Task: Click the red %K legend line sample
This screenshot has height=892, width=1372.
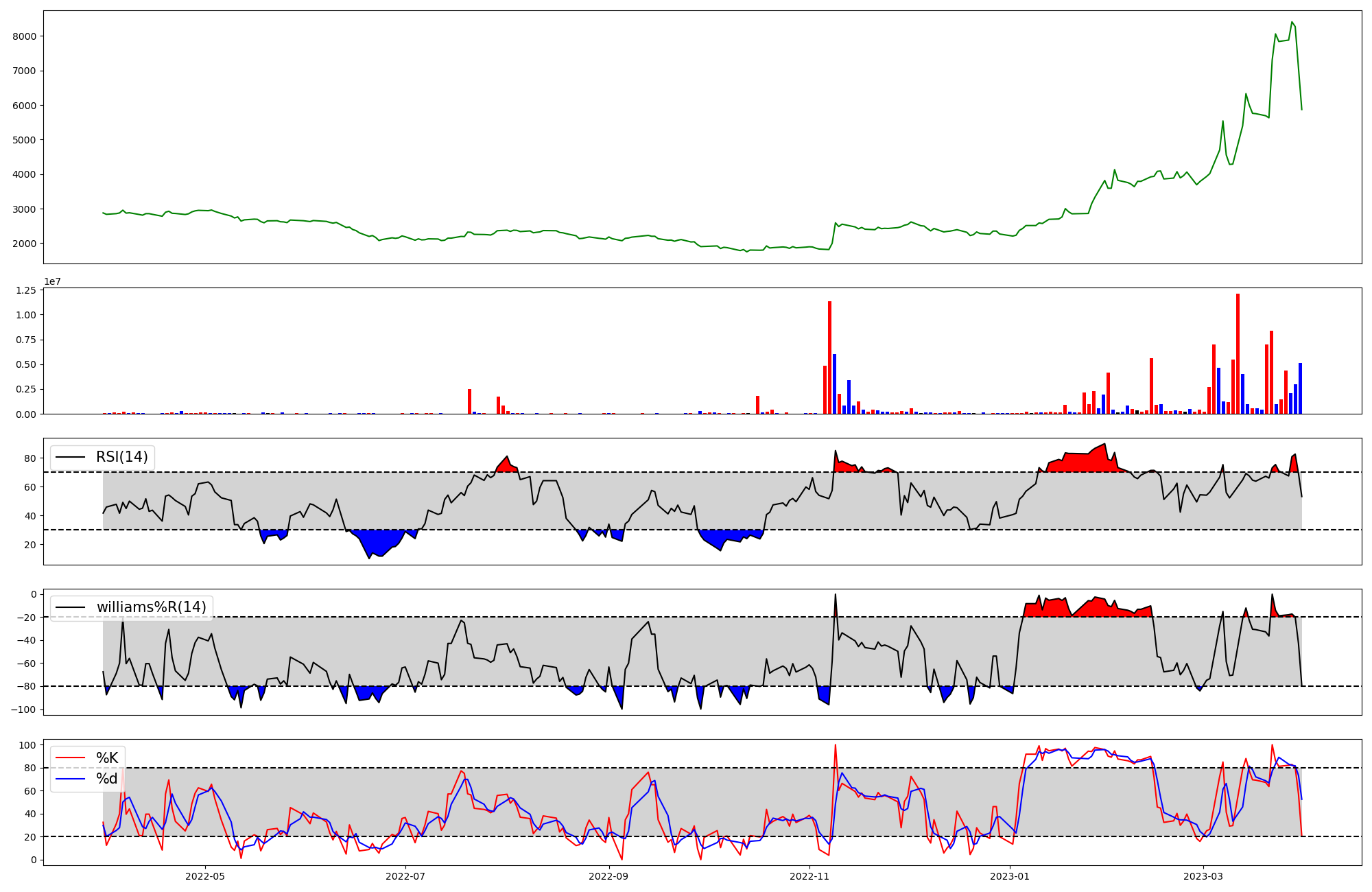Action: click(x=70, y=758)
